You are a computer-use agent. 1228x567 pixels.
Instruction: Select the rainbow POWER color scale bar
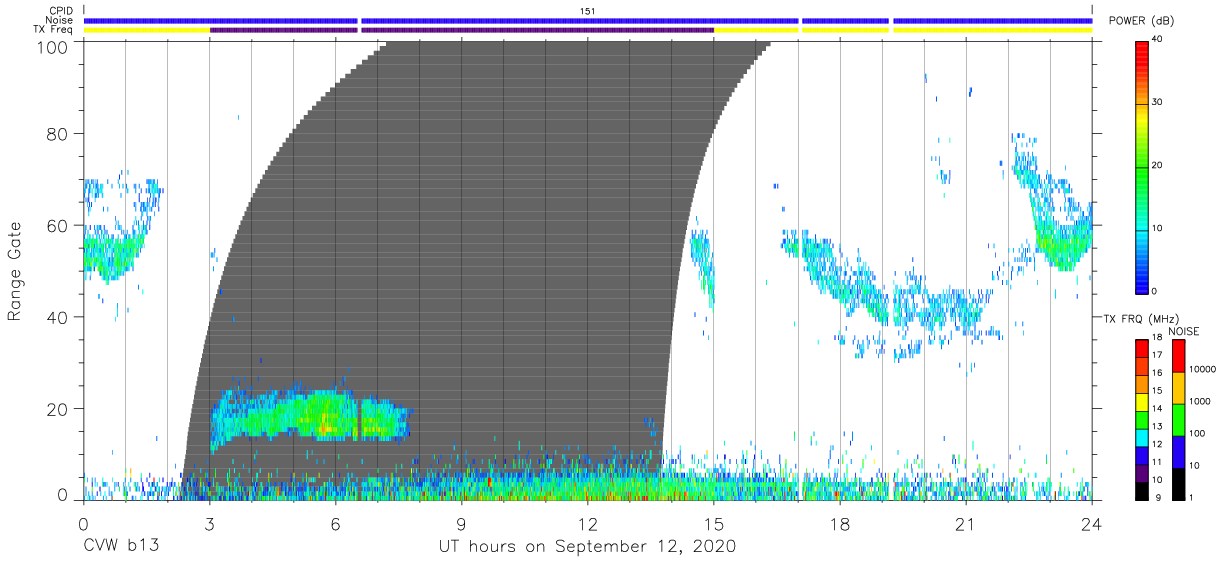(1141, 166)
